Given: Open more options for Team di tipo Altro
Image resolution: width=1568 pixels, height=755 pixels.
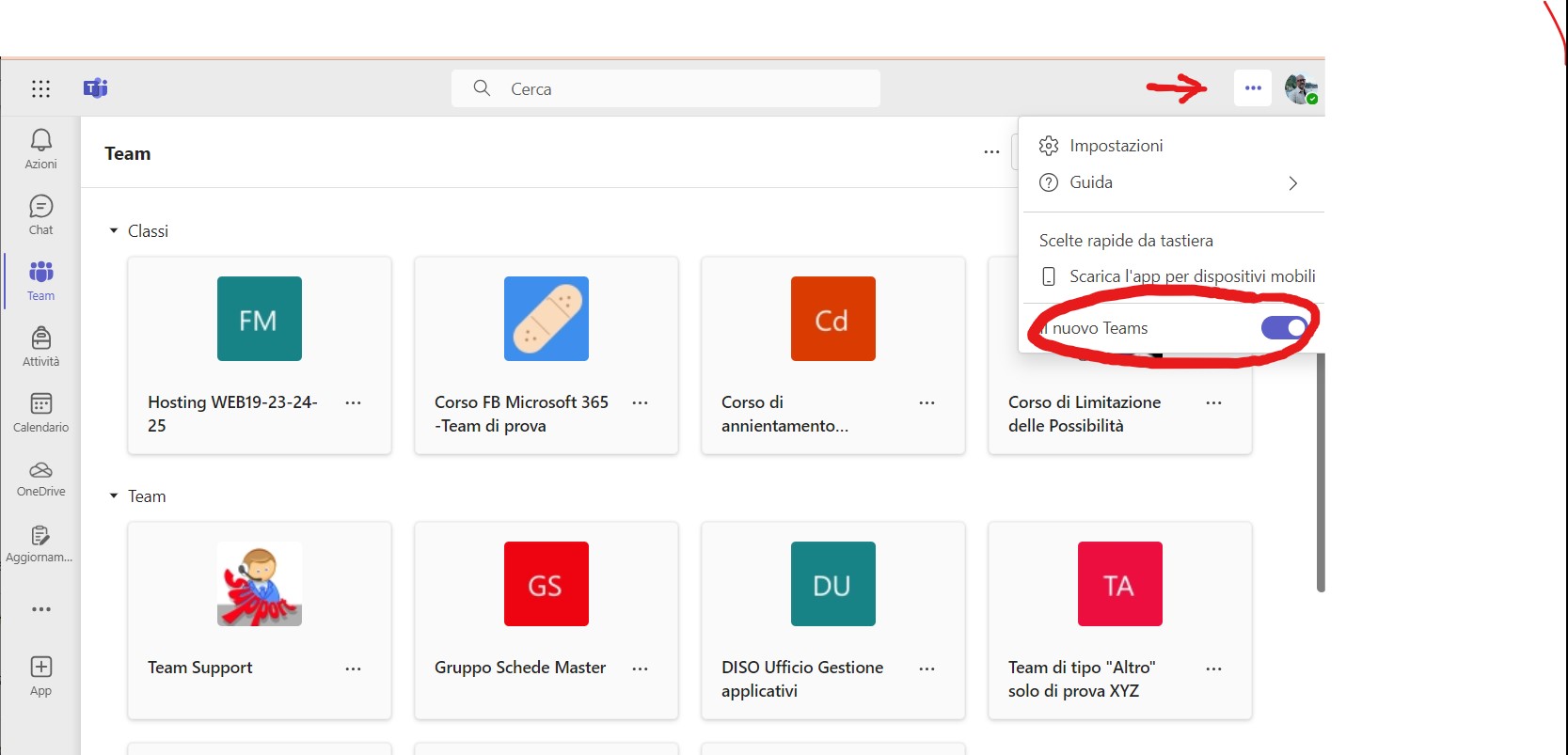Looking at the screenshot, I should pyautogui.click(x=1214, y=668).
